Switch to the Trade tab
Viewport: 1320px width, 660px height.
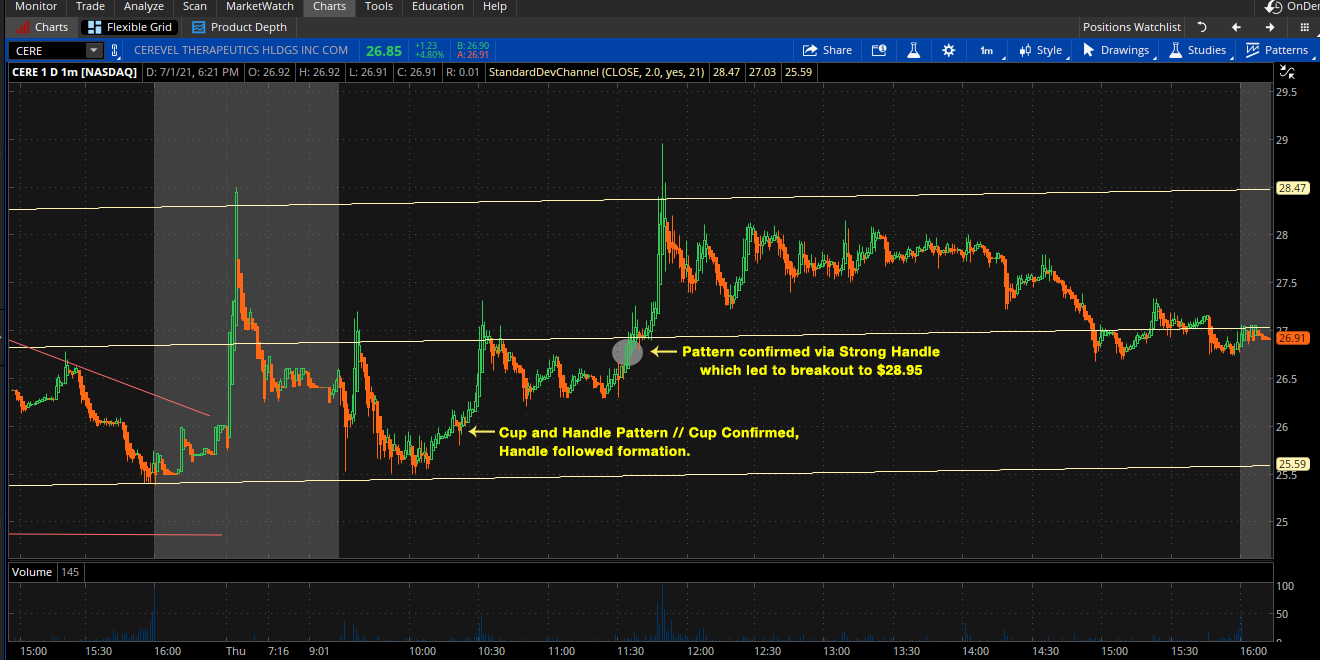90,6
